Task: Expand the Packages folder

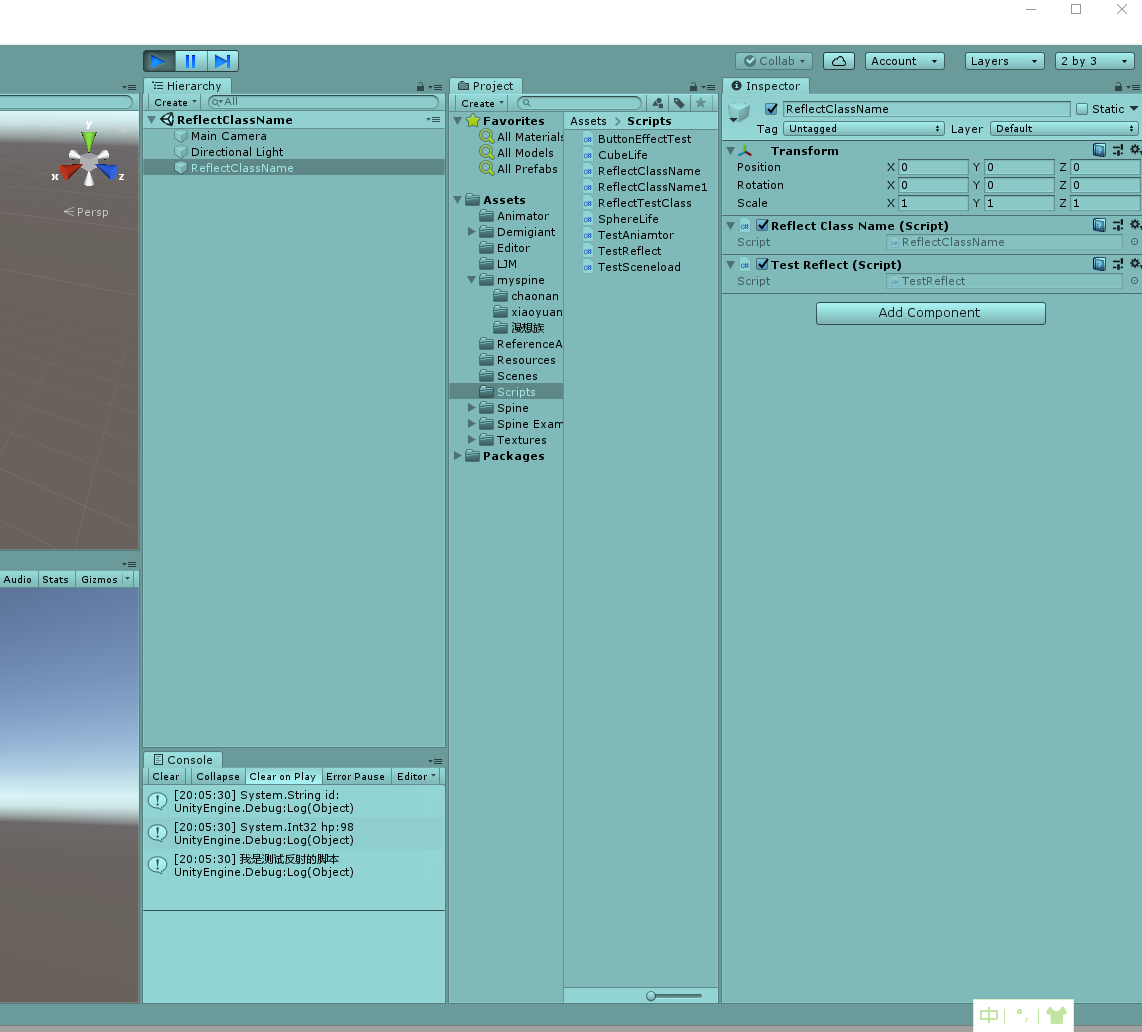Action: (x=457, y=456)
